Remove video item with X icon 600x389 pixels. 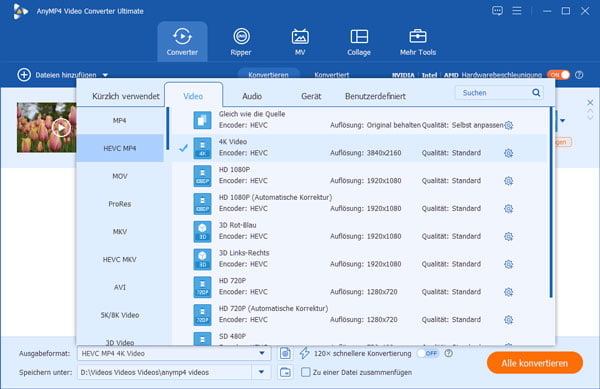coord(590,103)
